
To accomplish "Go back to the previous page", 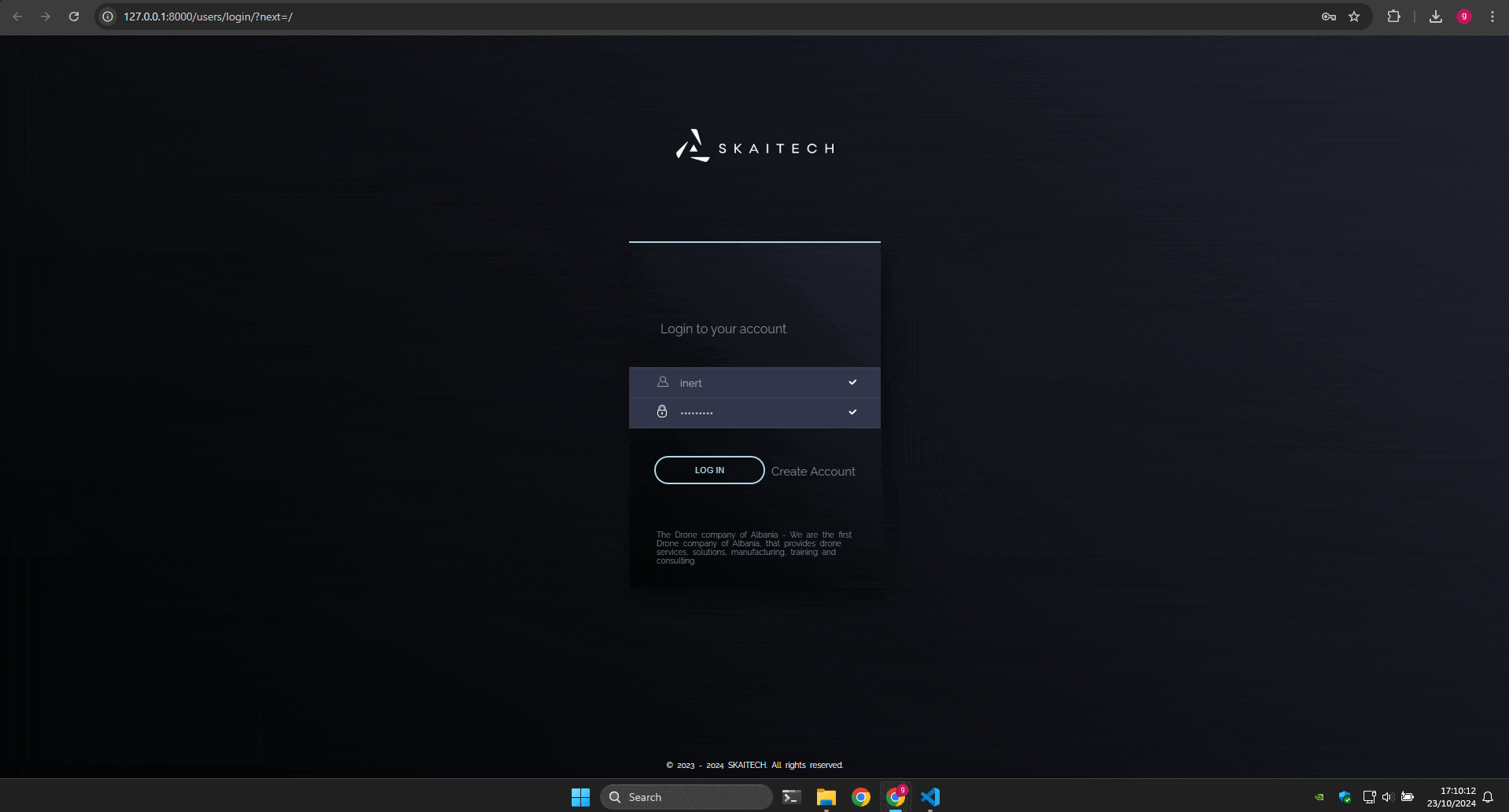I will pos(17,17).
